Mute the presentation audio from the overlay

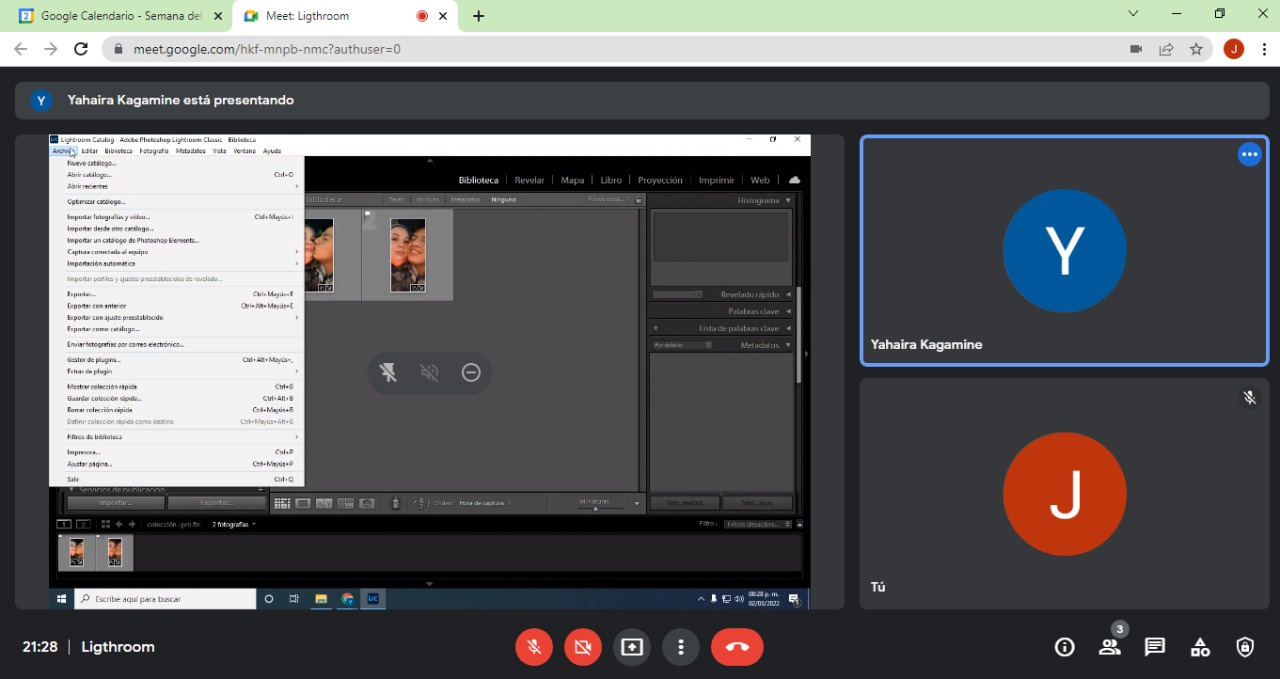coord(430,372)
